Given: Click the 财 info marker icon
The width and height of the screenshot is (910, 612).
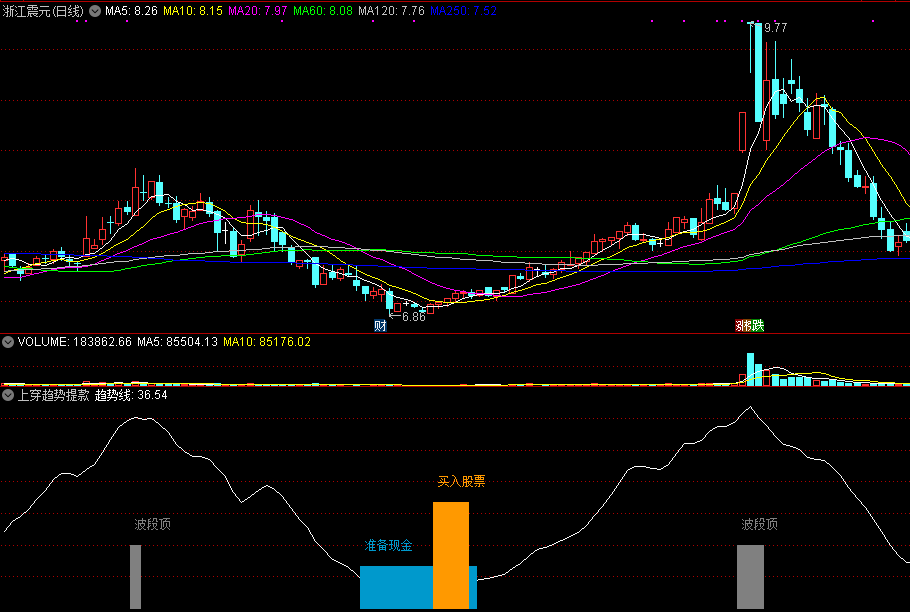Looking at the screenshot, I should (380, 325).
